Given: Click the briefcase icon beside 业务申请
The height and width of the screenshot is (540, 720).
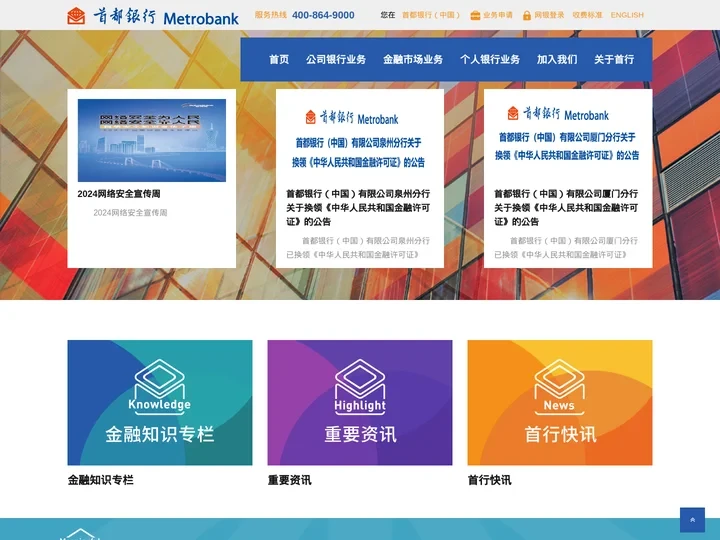Looking at the screenshot, I should coord(475,15).
